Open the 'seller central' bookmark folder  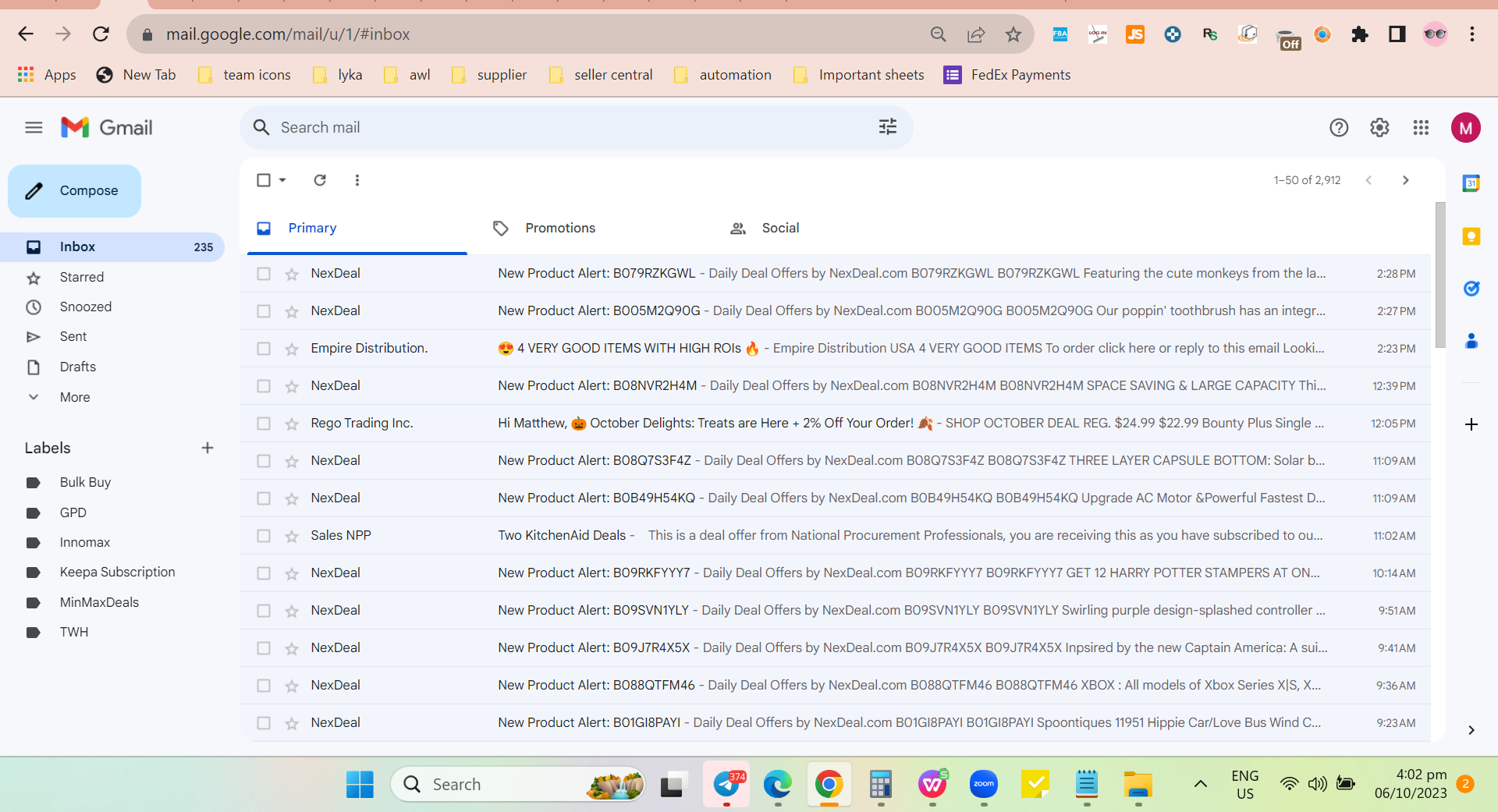[601, 75]
